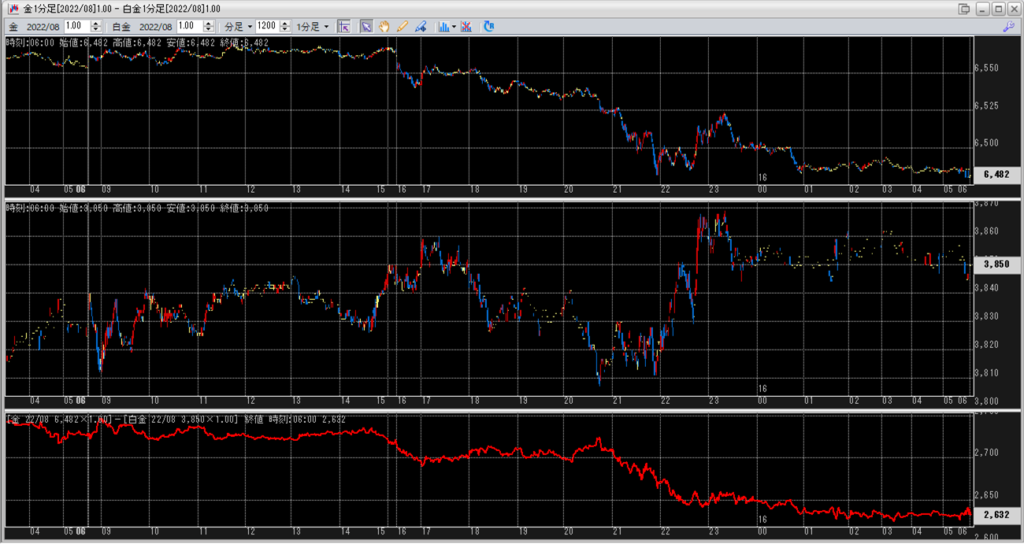Open the wrench settings icon
Screen dimensions: 1024x544
pyautogui.click(x=1008, y=26)
